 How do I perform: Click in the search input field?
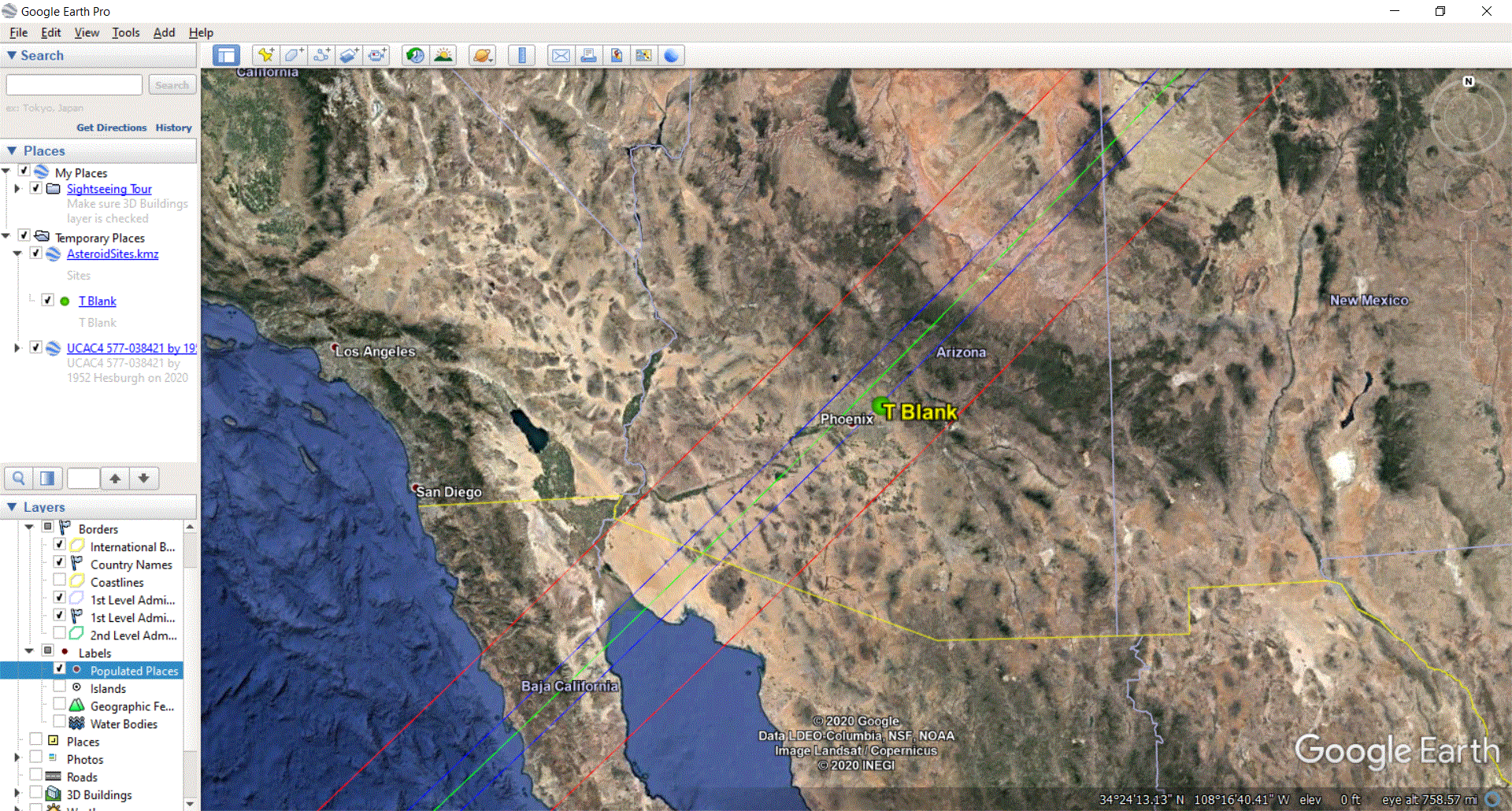74,84
